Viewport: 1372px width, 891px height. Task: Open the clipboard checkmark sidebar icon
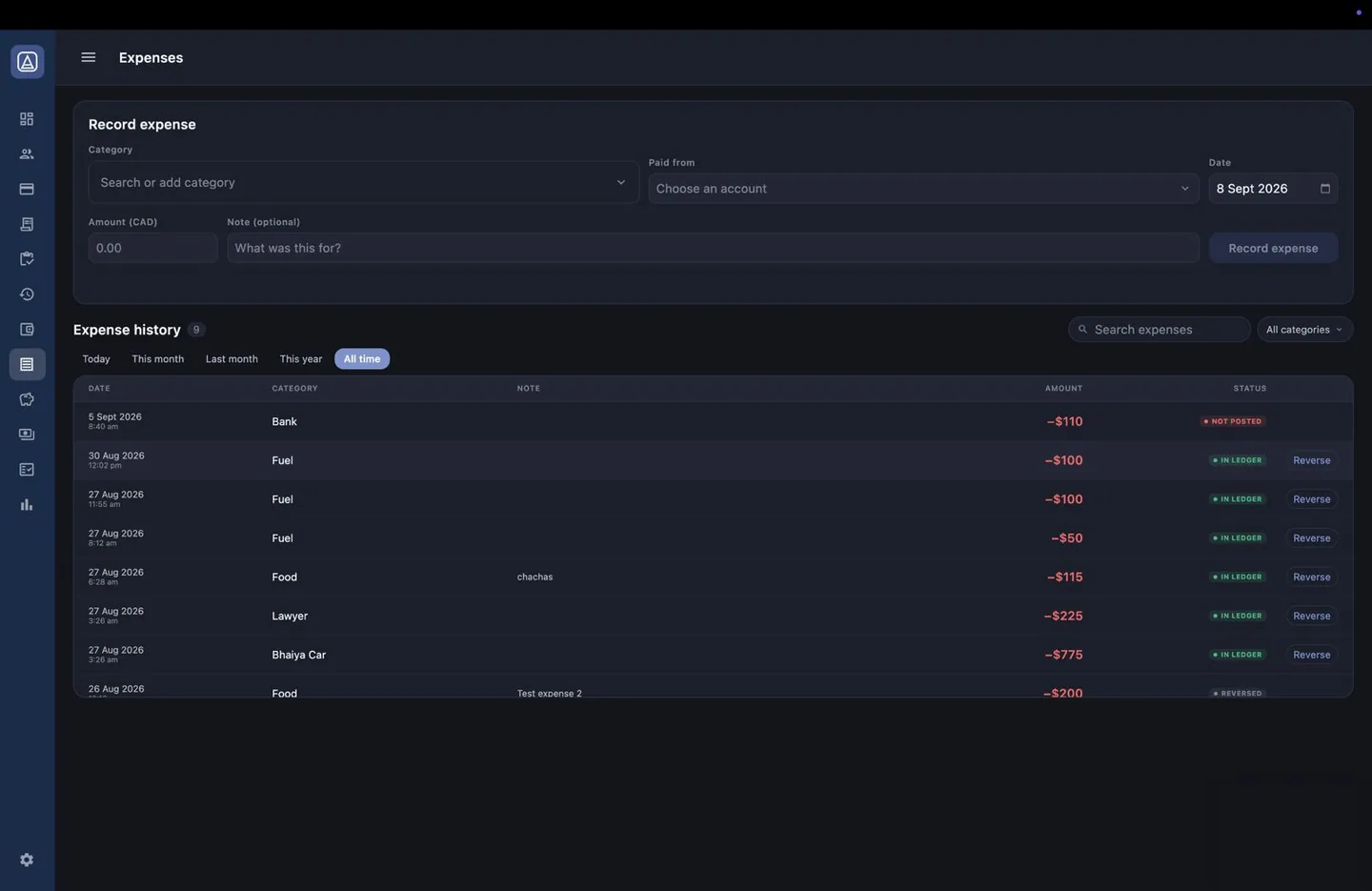[27, 259]
